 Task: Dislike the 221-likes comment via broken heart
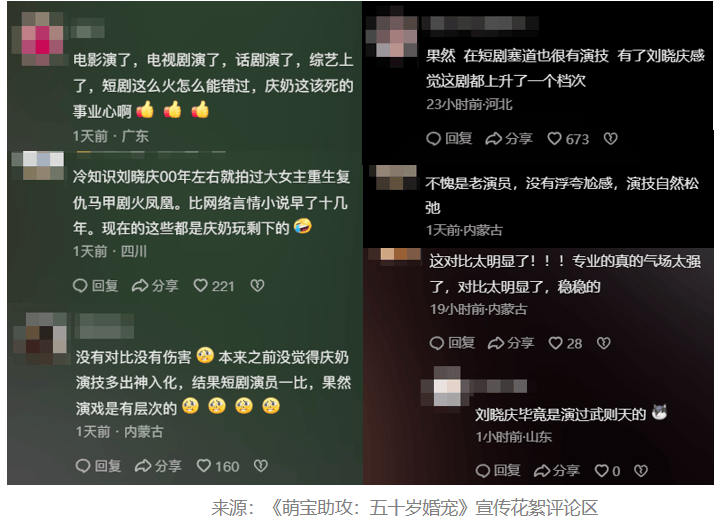click(x=257, y=286)
